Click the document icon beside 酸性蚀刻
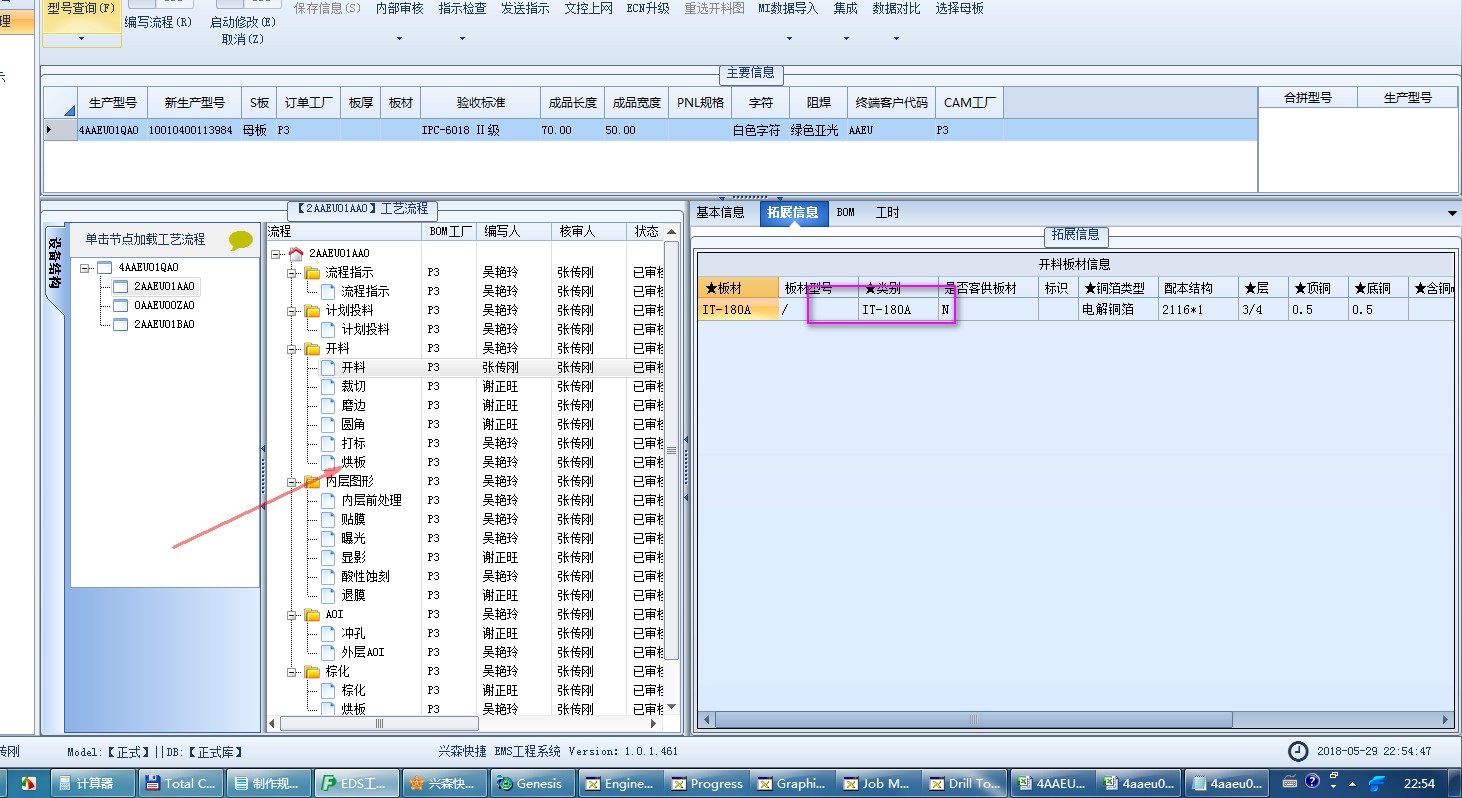This screenshot has width=1462, height=798. tap(328, 577)
